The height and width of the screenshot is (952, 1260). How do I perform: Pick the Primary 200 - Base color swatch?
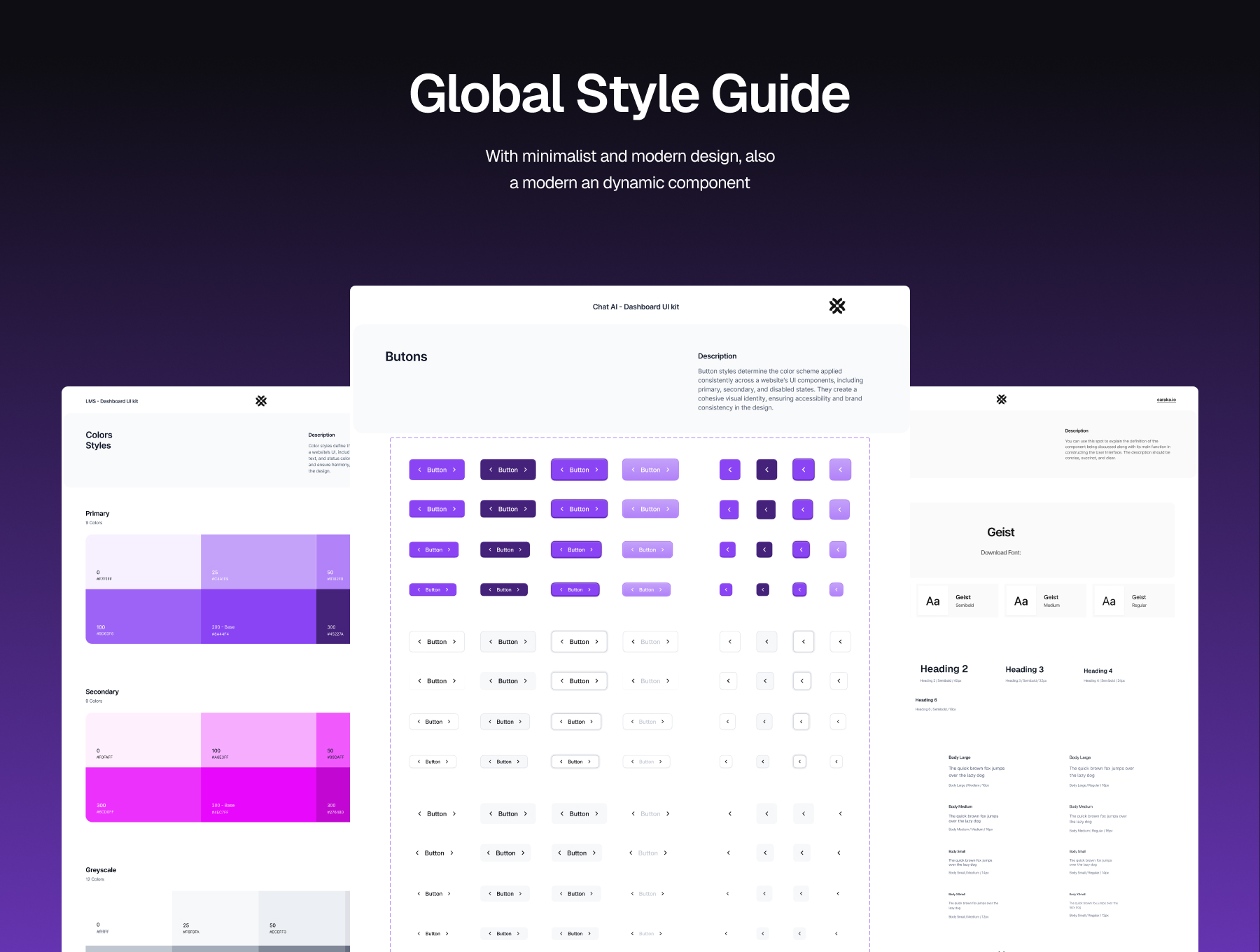258,616
